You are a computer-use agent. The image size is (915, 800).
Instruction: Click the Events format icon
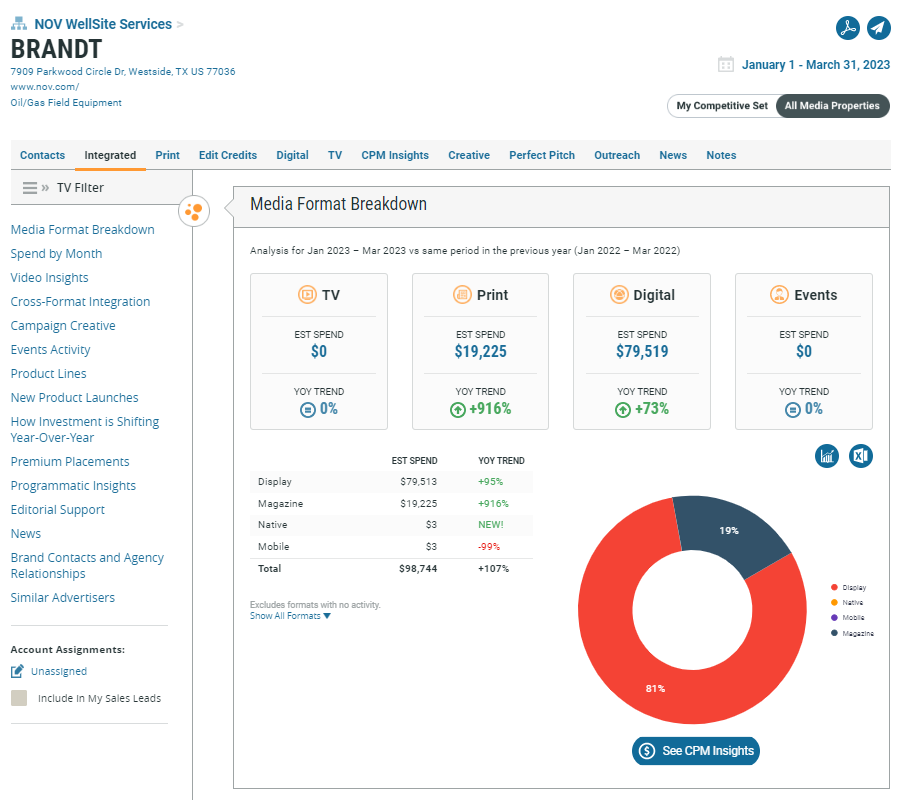click(779, 295)
